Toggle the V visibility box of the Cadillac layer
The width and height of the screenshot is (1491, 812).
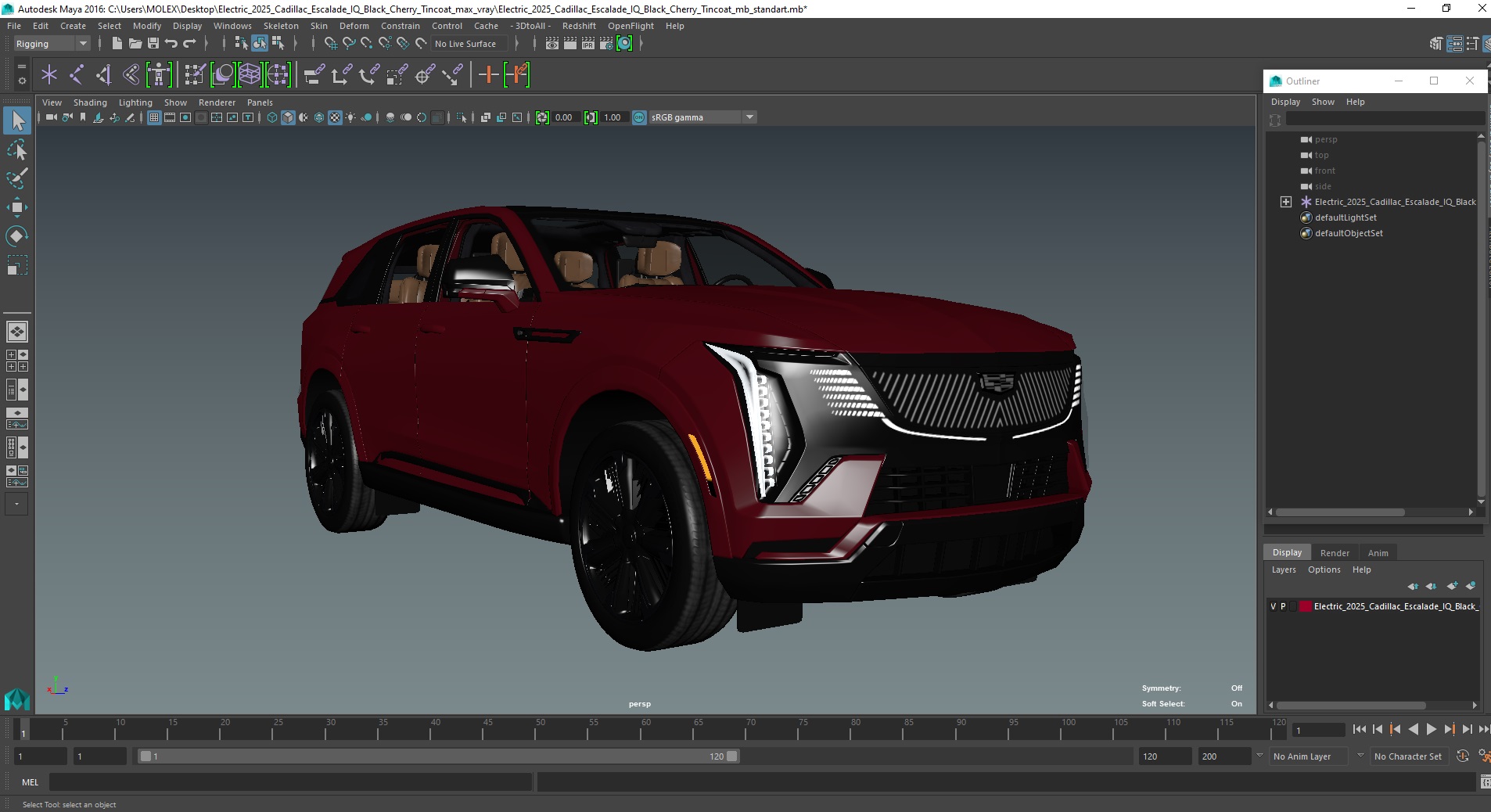[1274, 606]
